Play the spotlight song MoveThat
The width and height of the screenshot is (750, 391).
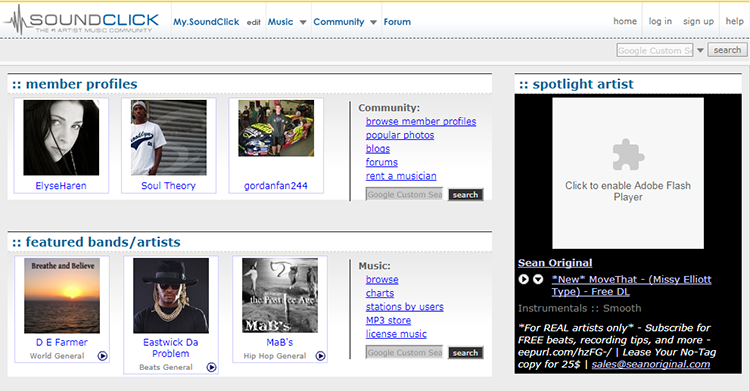[x=523, y=279]
